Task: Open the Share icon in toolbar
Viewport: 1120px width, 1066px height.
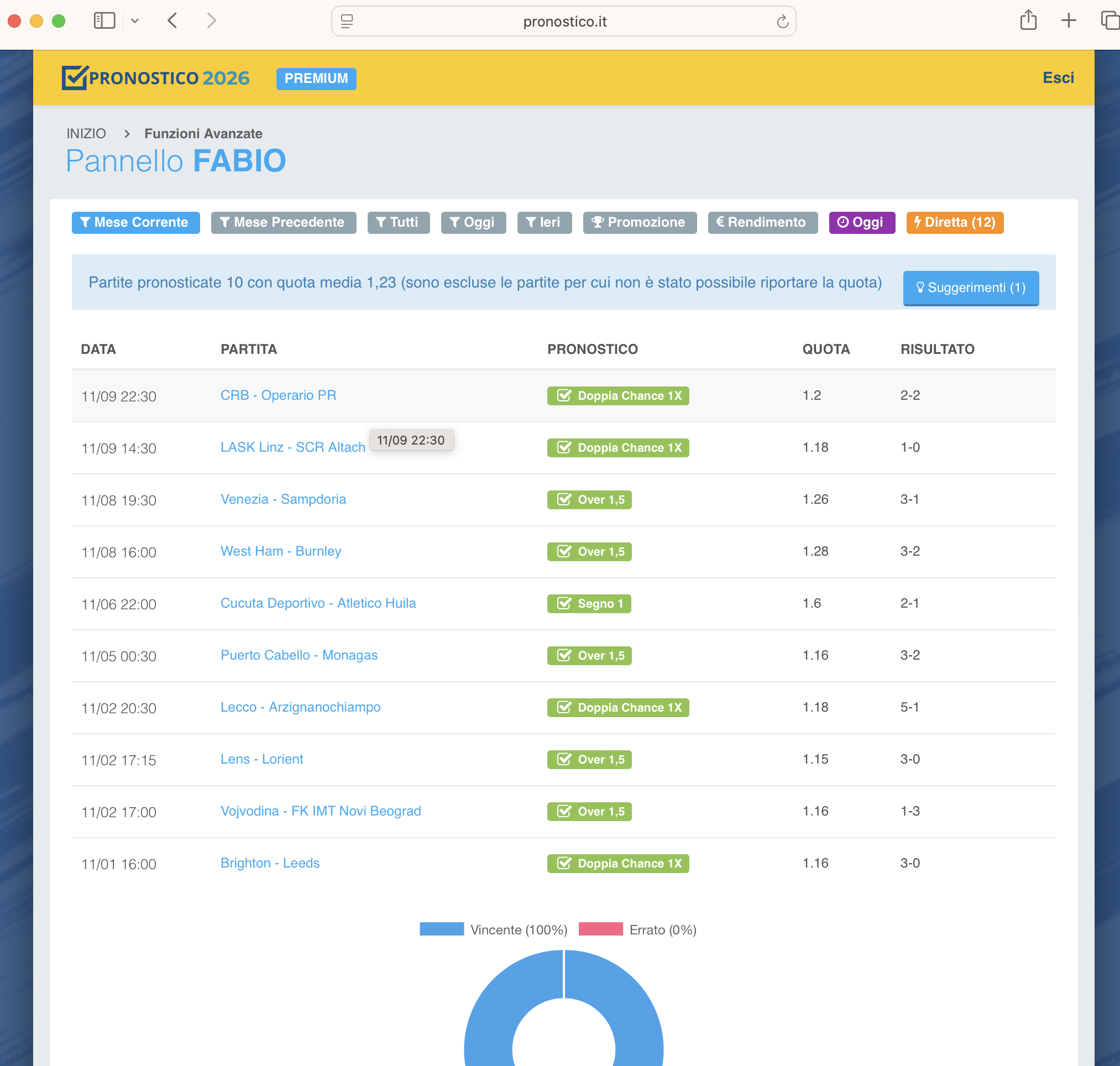Action: (1028, 20)
